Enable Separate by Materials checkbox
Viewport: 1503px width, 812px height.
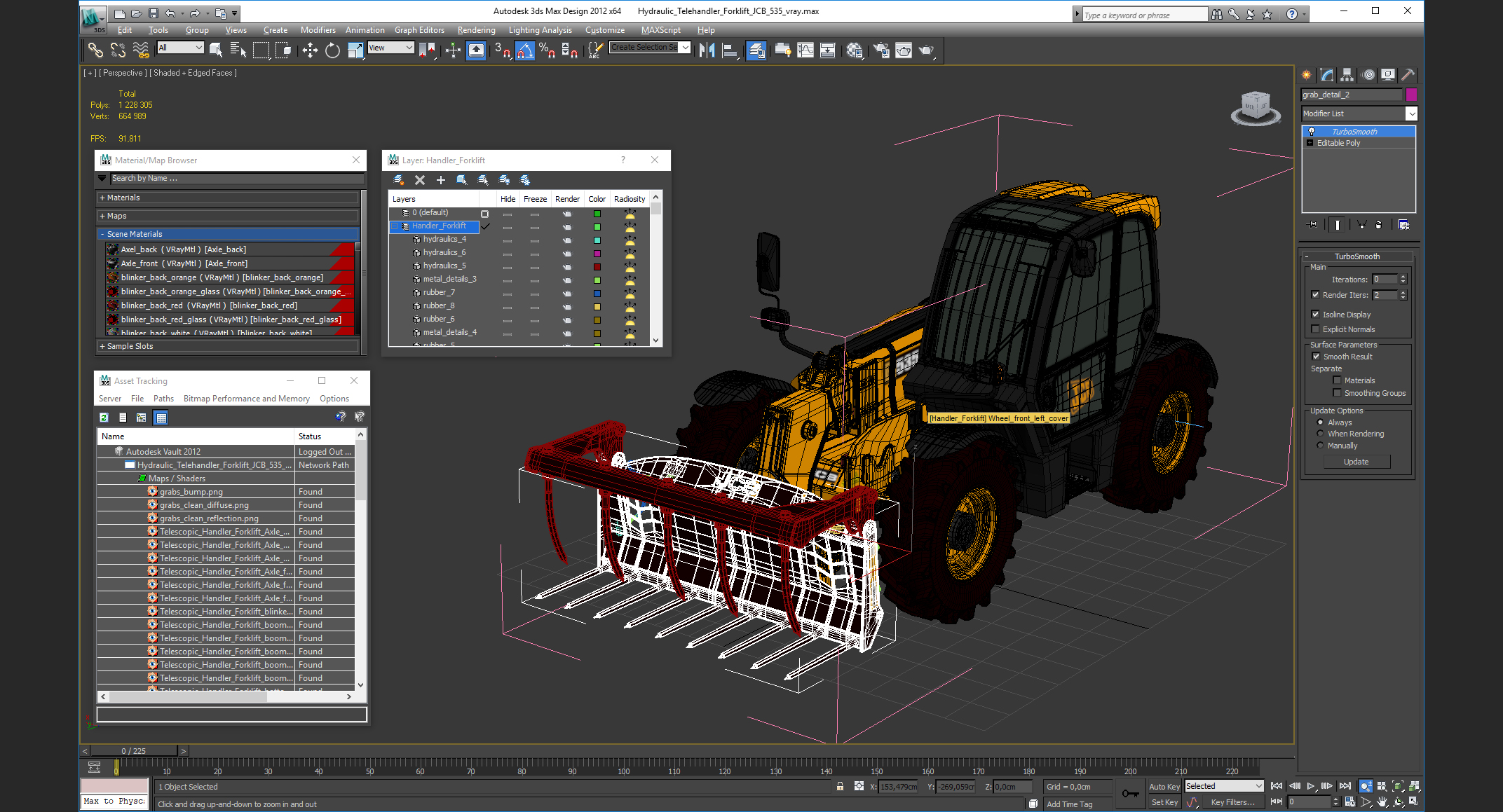click(1337, 380)
